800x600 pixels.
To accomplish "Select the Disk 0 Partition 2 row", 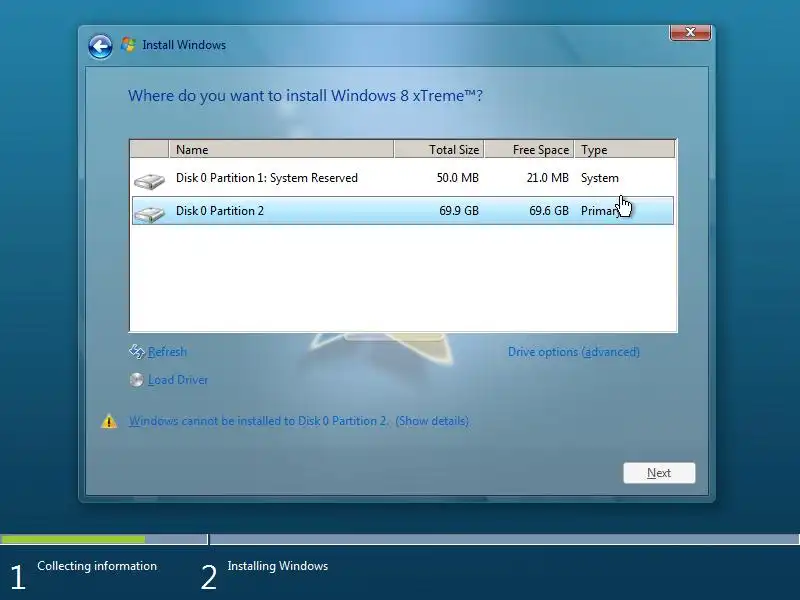I will (403, 211).
